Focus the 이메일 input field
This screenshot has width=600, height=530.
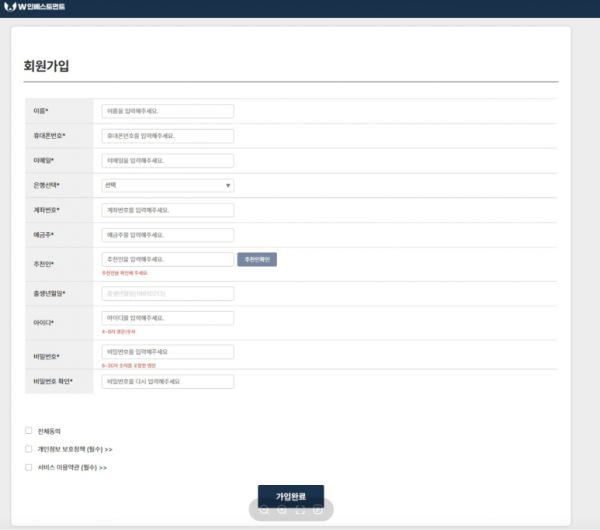coord(168,161)
